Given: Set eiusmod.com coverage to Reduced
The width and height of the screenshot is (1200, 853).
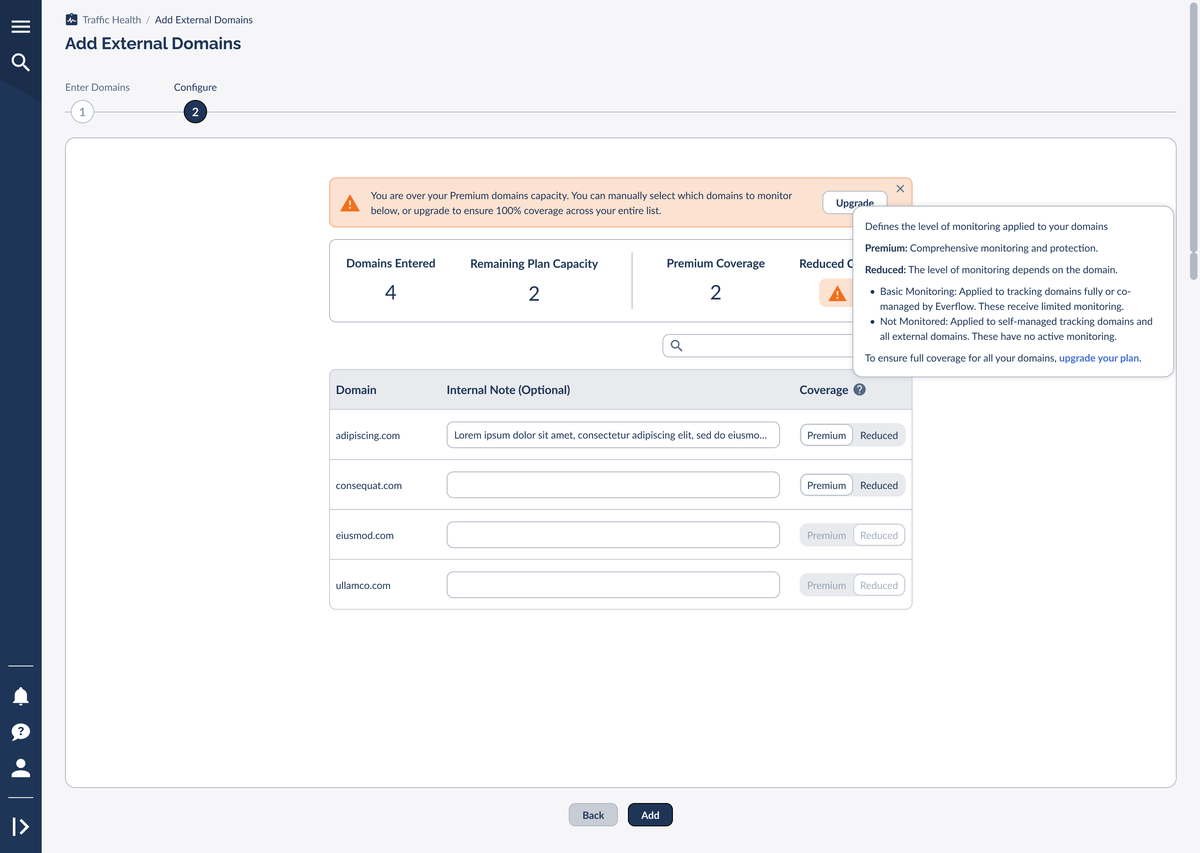Looking at the screenshot, I should 879,535.
